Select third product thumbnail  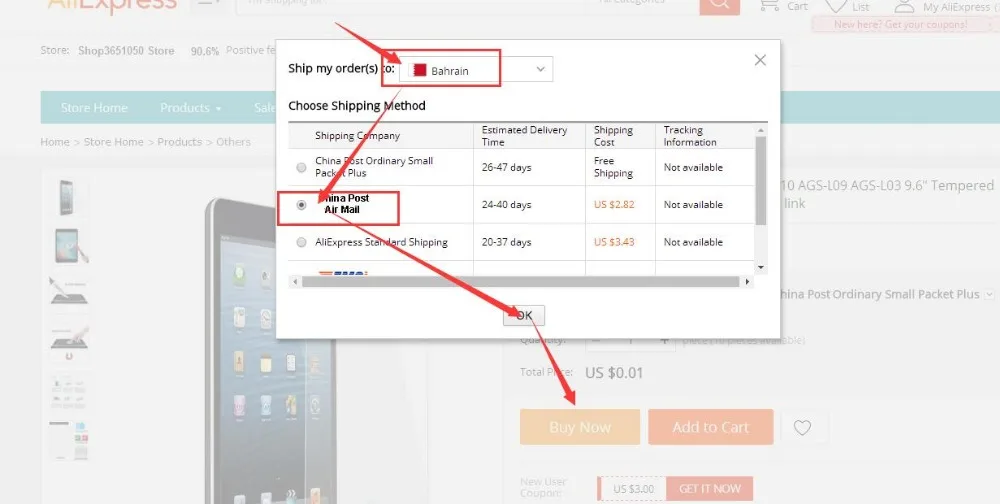pyautogui.click(x=69, y=291)
